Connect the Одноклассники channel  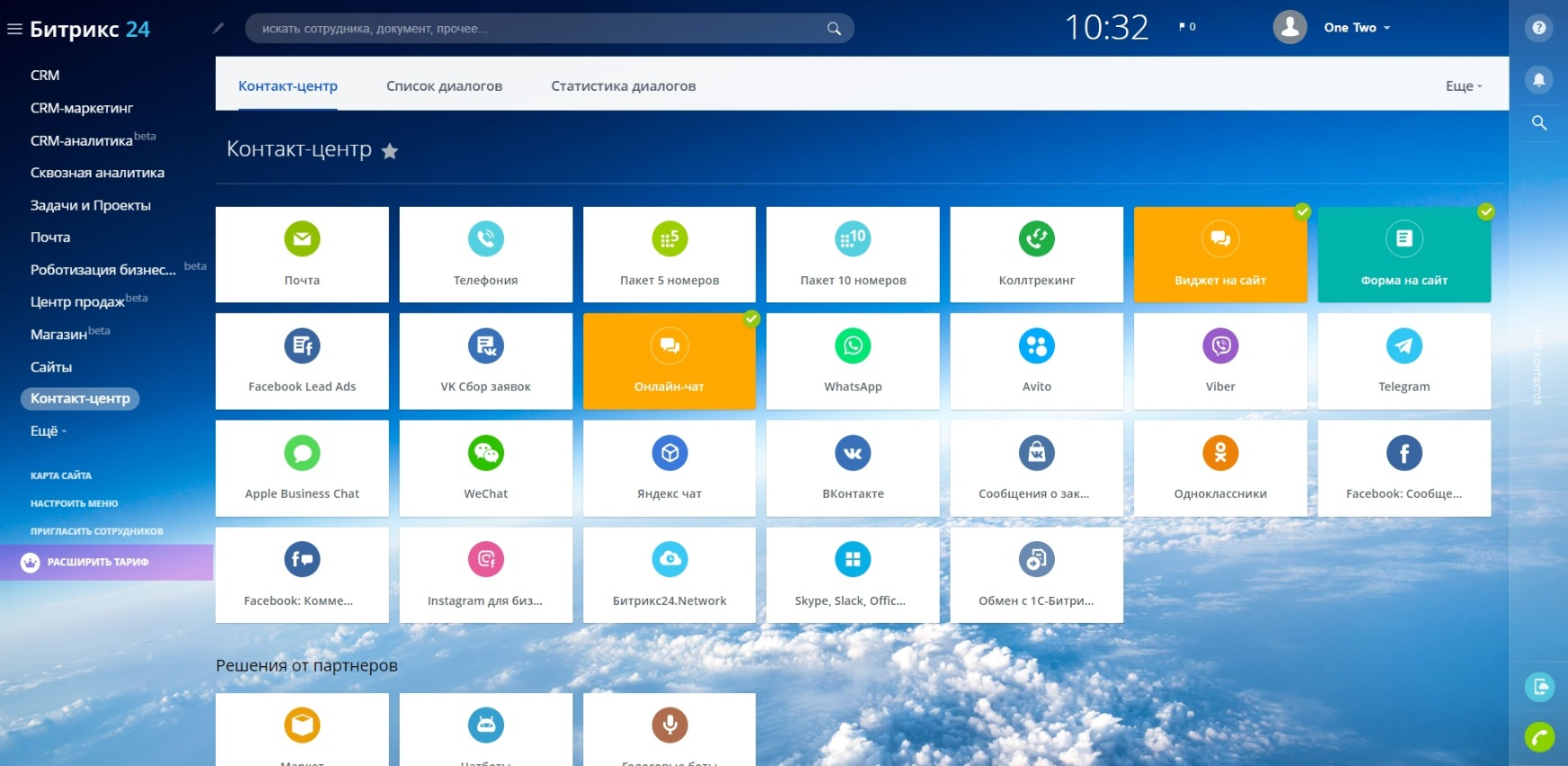point(1220,468)
